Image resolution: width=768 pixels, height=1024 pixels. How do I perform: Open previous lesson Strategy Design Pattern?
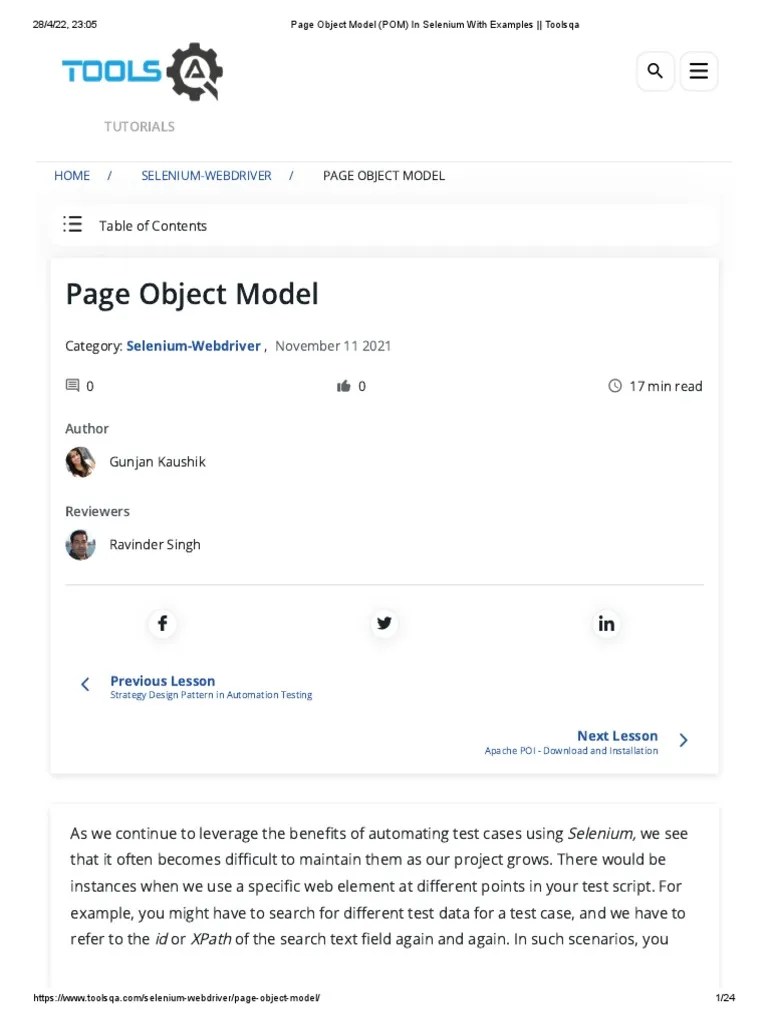pos(211,693)
